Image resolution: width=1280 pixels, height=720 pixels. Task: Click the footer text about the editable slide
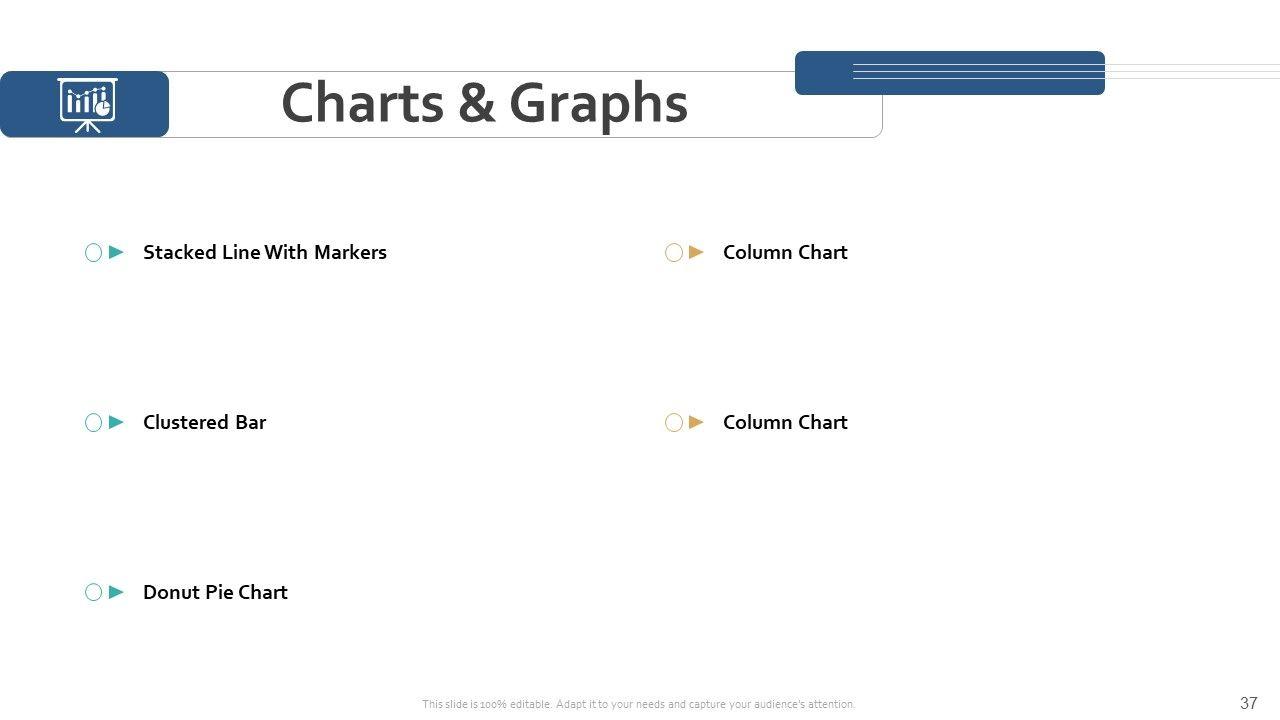(638, 704)
